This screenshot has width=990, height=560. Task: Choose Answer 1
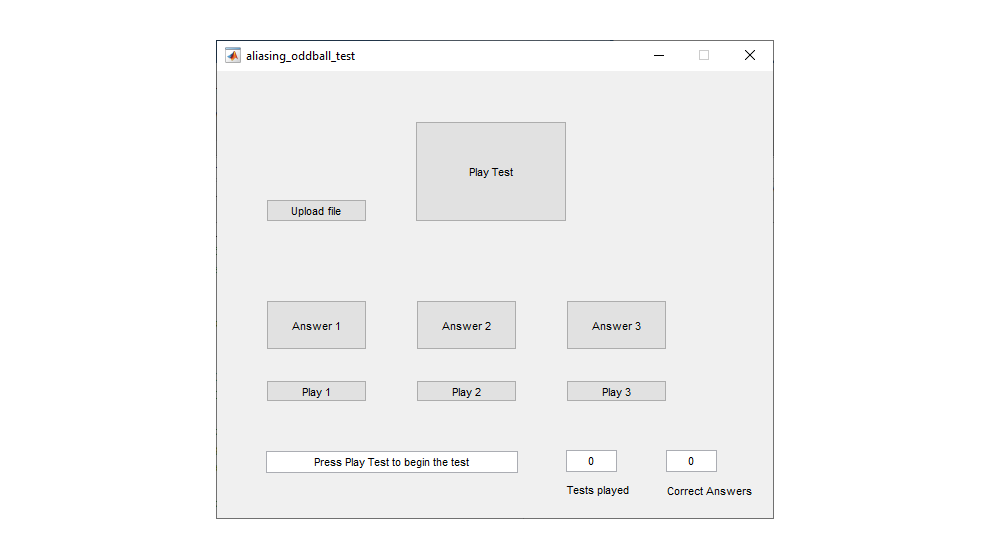coord(316,325)
